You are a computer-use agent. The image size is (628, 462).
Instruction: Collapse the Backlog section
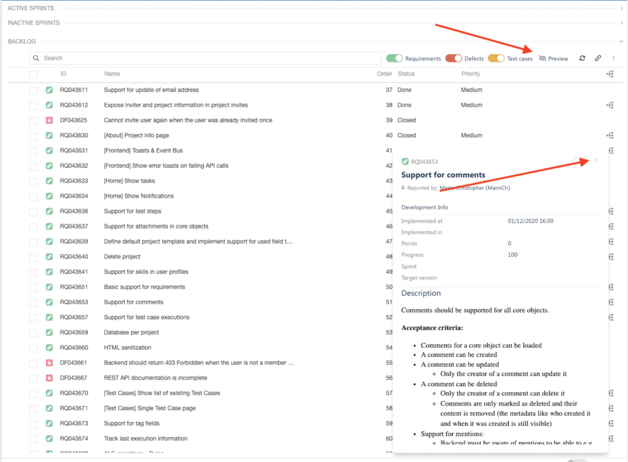pos(621,42)
